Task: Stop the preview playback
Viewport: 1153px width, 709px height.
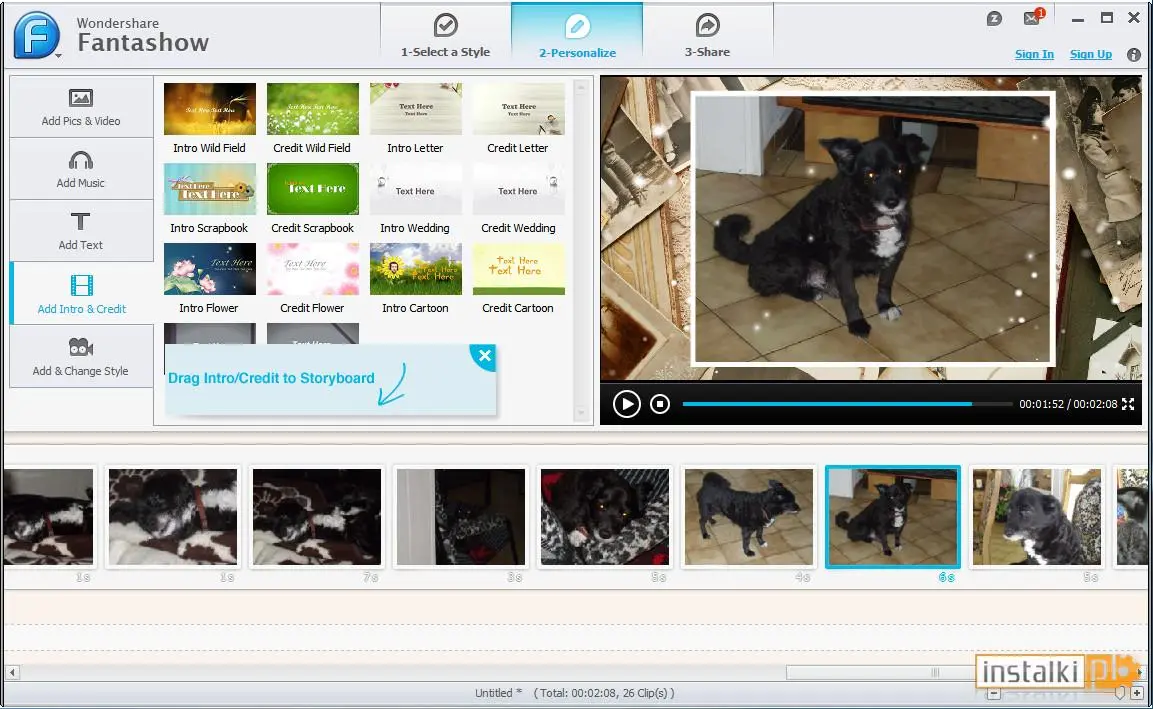Action: coord(660,404)
